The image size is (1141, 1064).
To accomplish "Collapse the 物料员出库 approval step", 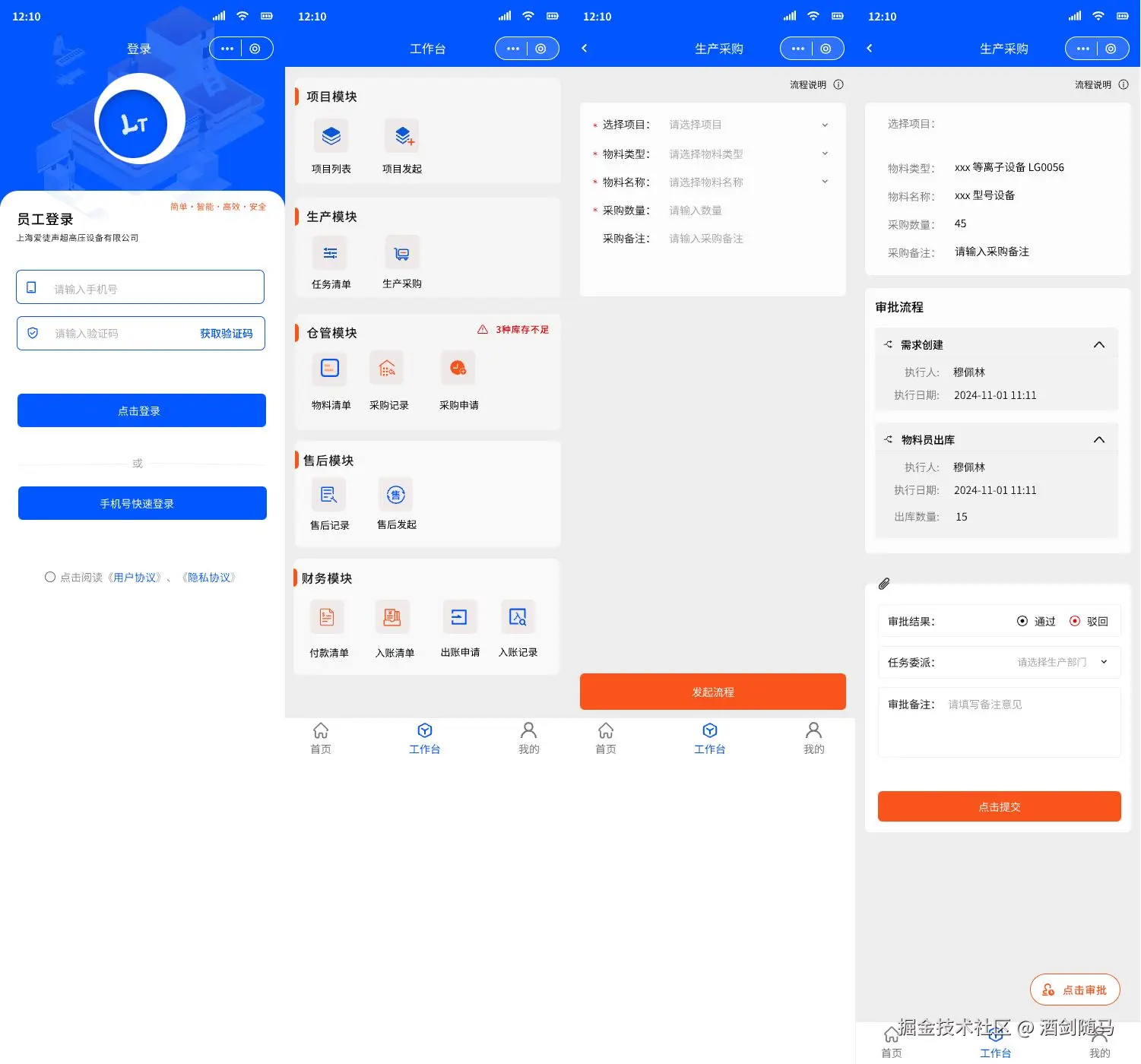I will click(x=1099, y=439).
